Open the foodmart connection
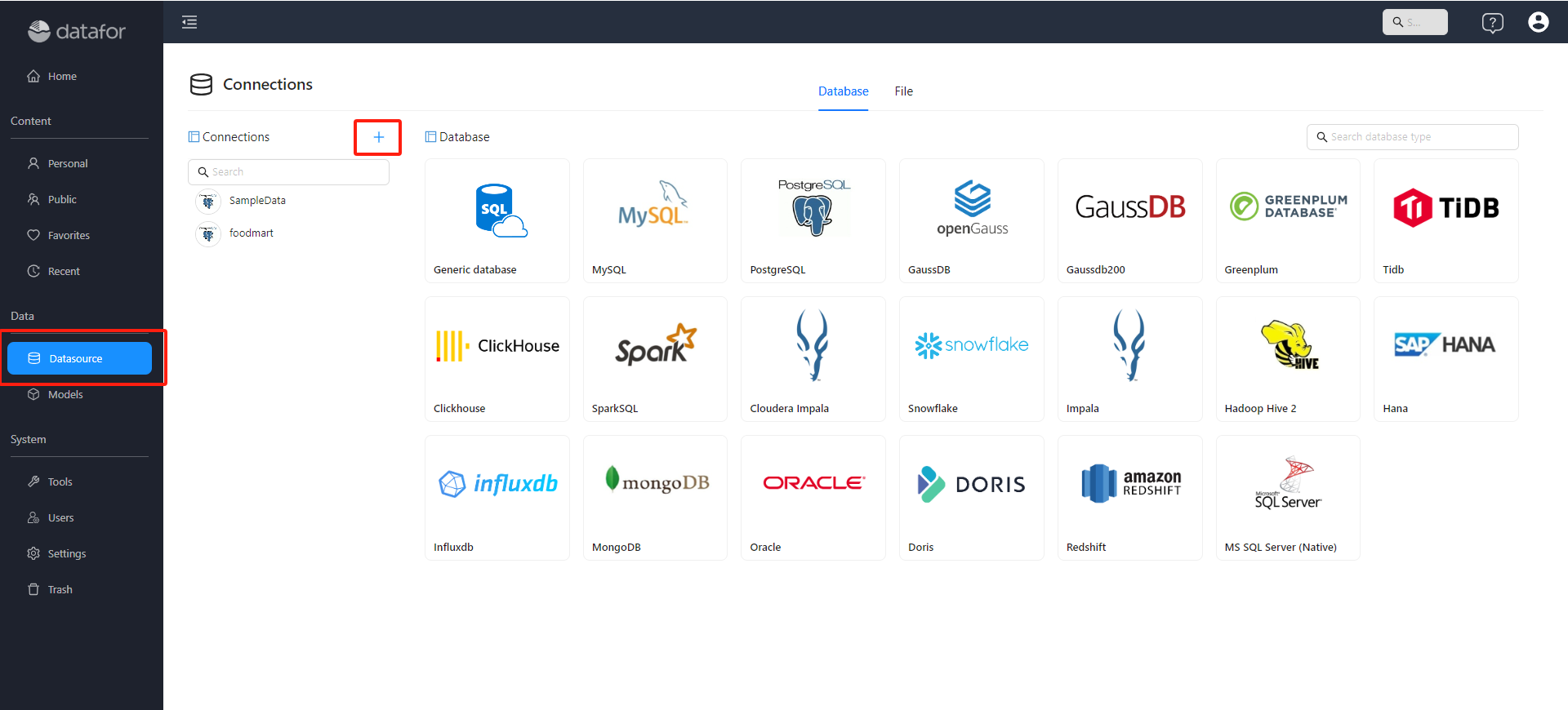1568x710 pixels. click(x=251, y=233)
